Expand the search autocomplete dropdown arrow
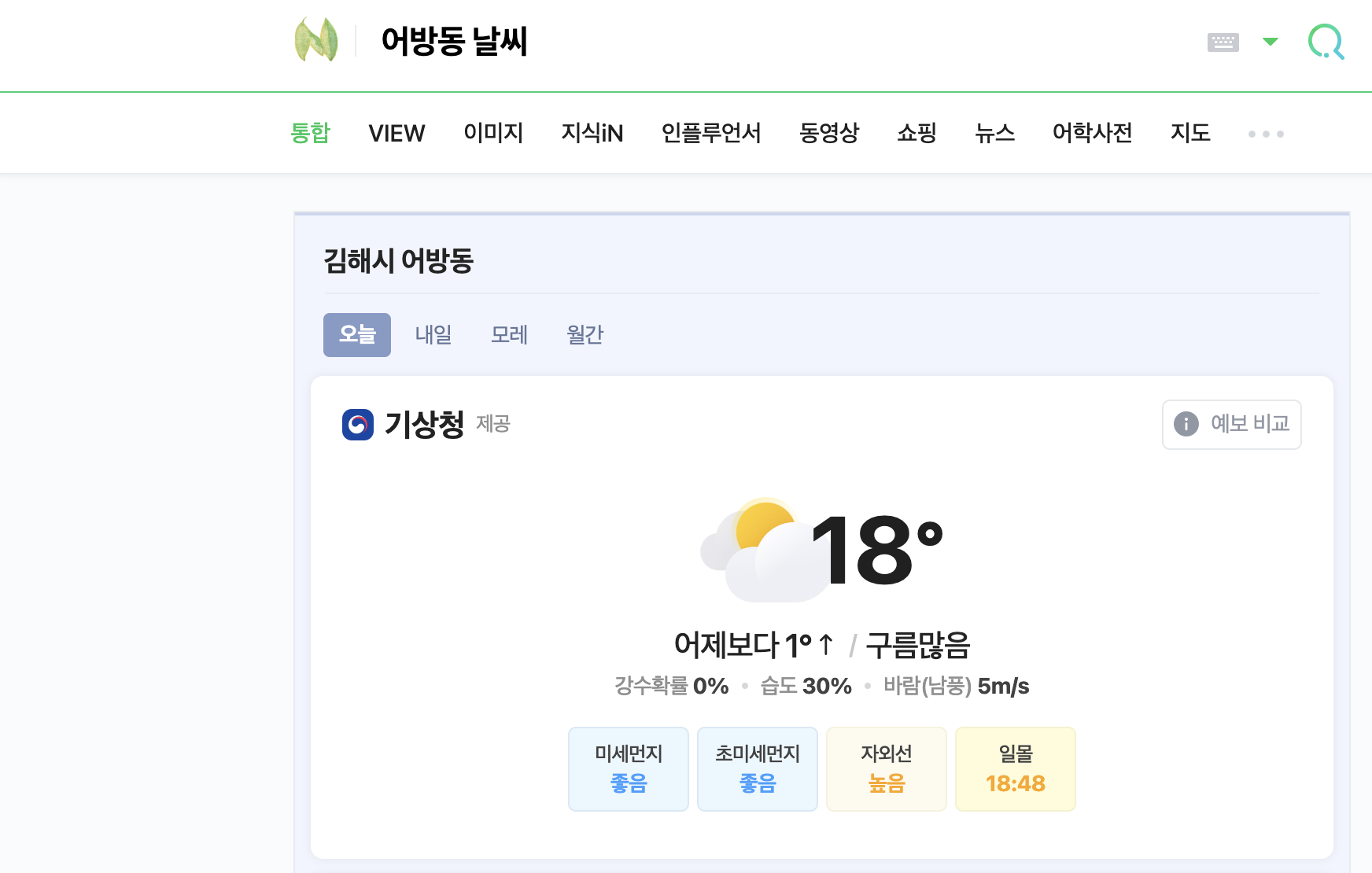This screenshot has height=873, width=1372. pyautogui.click(x=1271, y=42)
